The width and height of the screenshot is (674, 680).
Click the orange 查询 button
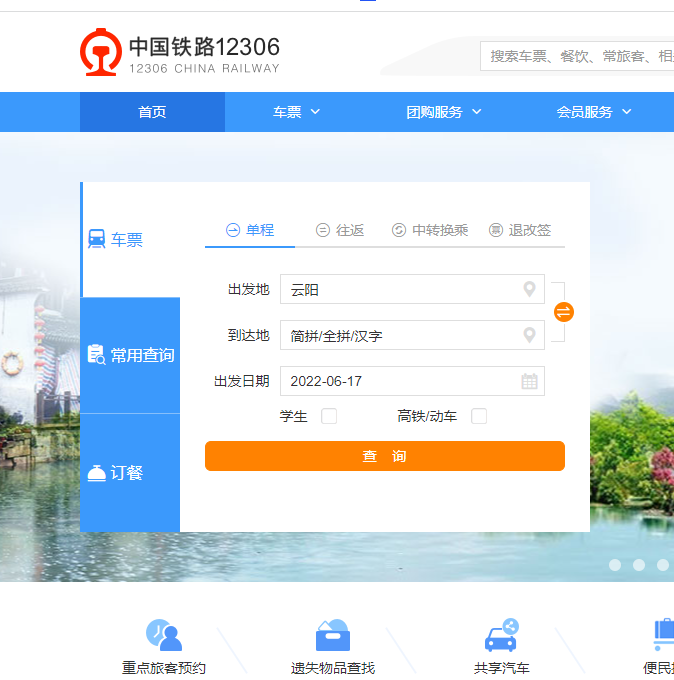[x=385, y=456]
